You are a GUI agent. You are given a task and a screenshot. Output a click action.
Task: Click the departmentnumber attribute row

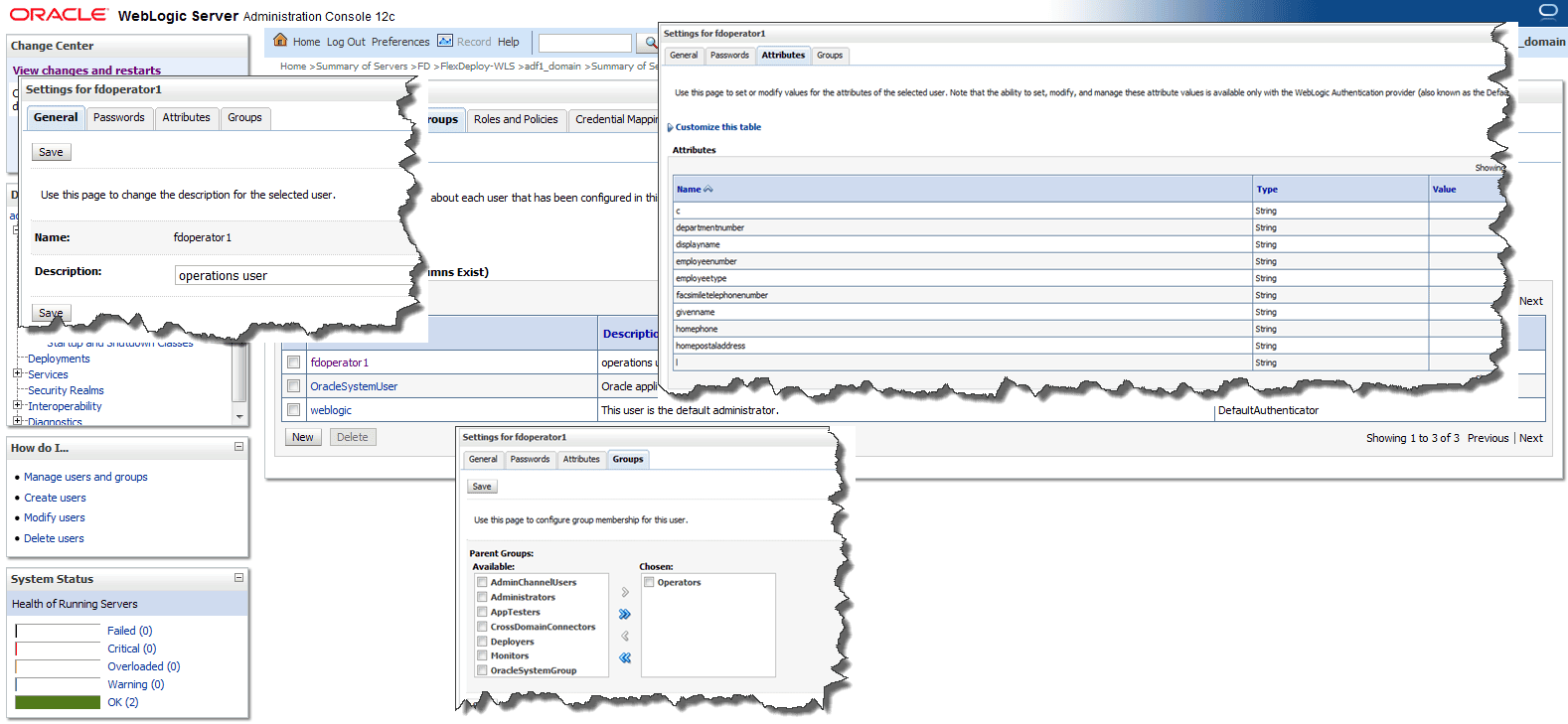[1088, 227]
